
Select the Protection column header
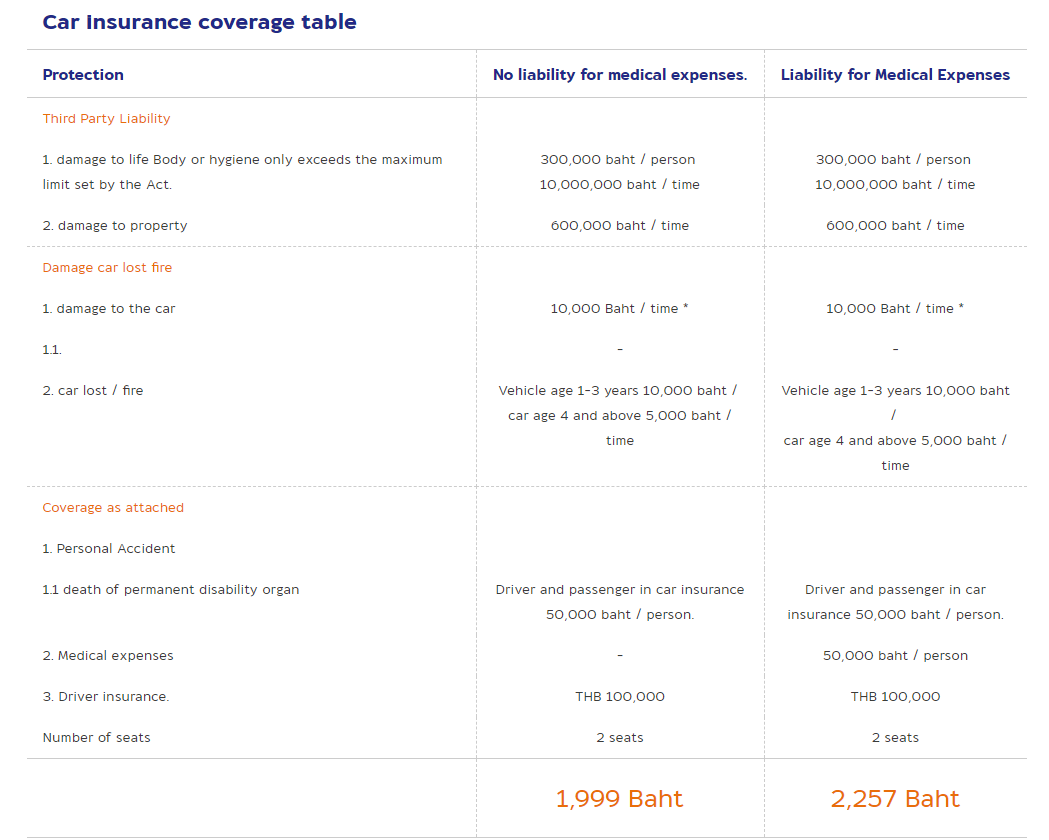[83, 74]
